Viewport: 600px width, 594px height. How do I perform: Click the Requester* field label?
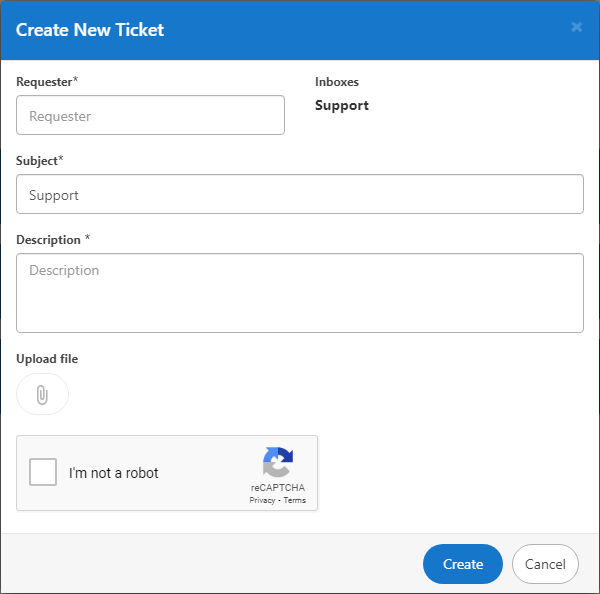(47, 82)
